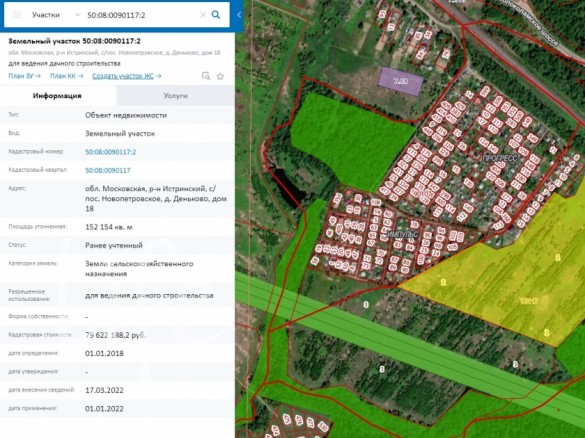
Task: Click the find-on-map icon beside star
Action: 206,76
